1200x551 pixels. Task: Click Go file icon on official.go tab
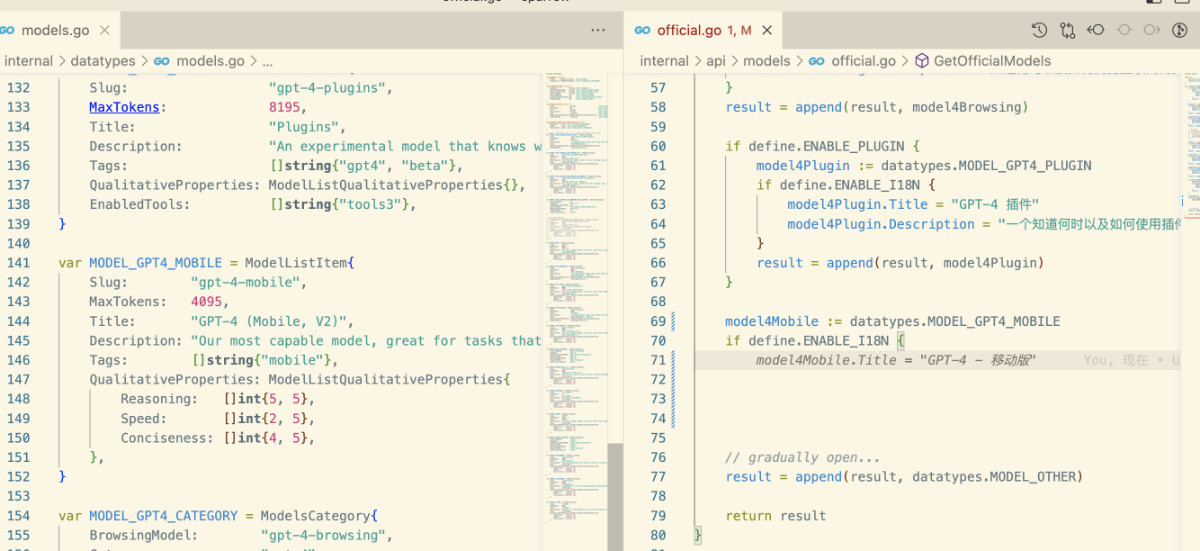642,31
